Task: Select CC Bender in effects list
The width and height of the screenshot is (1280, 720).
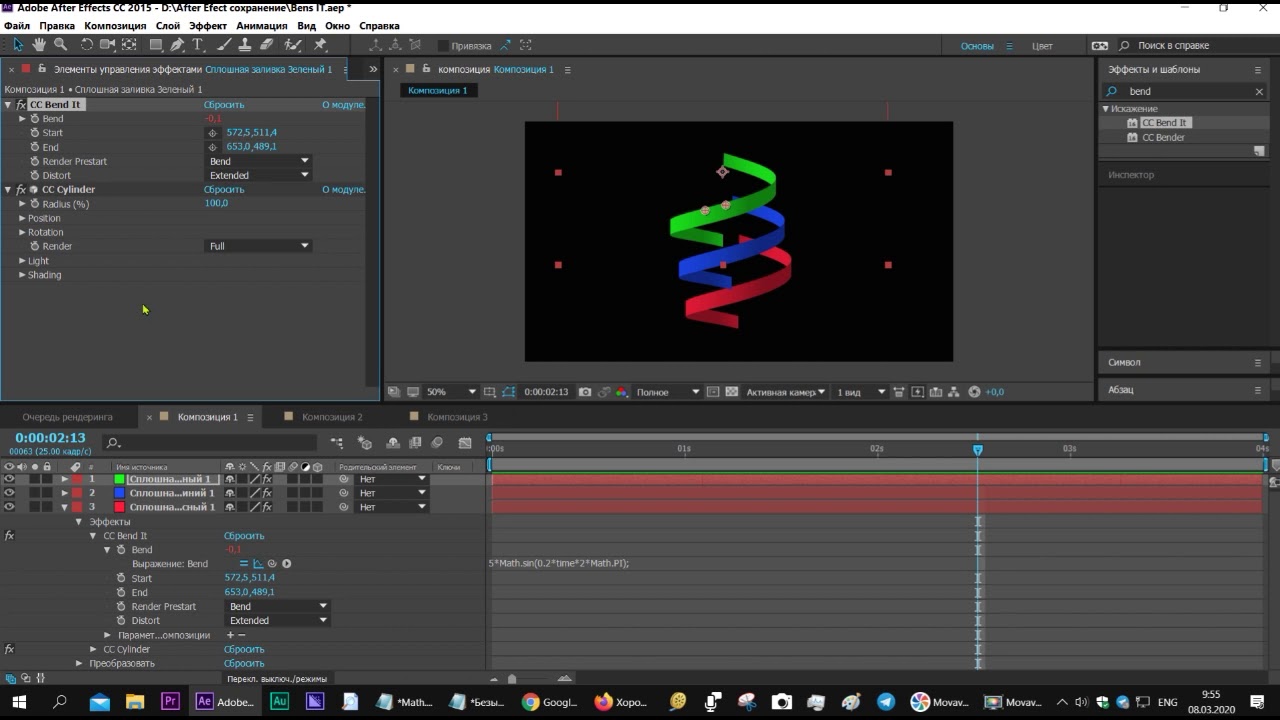Action: pos(1163,138)
